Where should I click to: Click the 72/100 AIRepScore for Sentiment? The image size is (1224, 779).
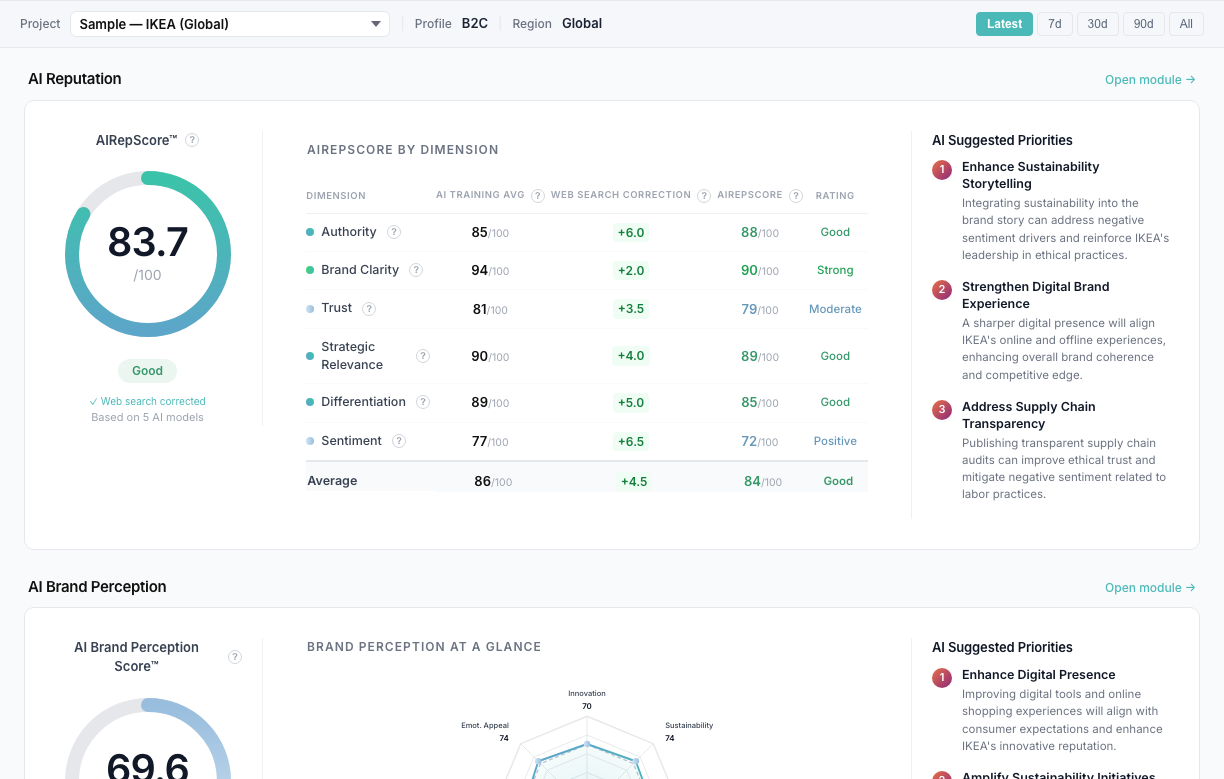760,441
